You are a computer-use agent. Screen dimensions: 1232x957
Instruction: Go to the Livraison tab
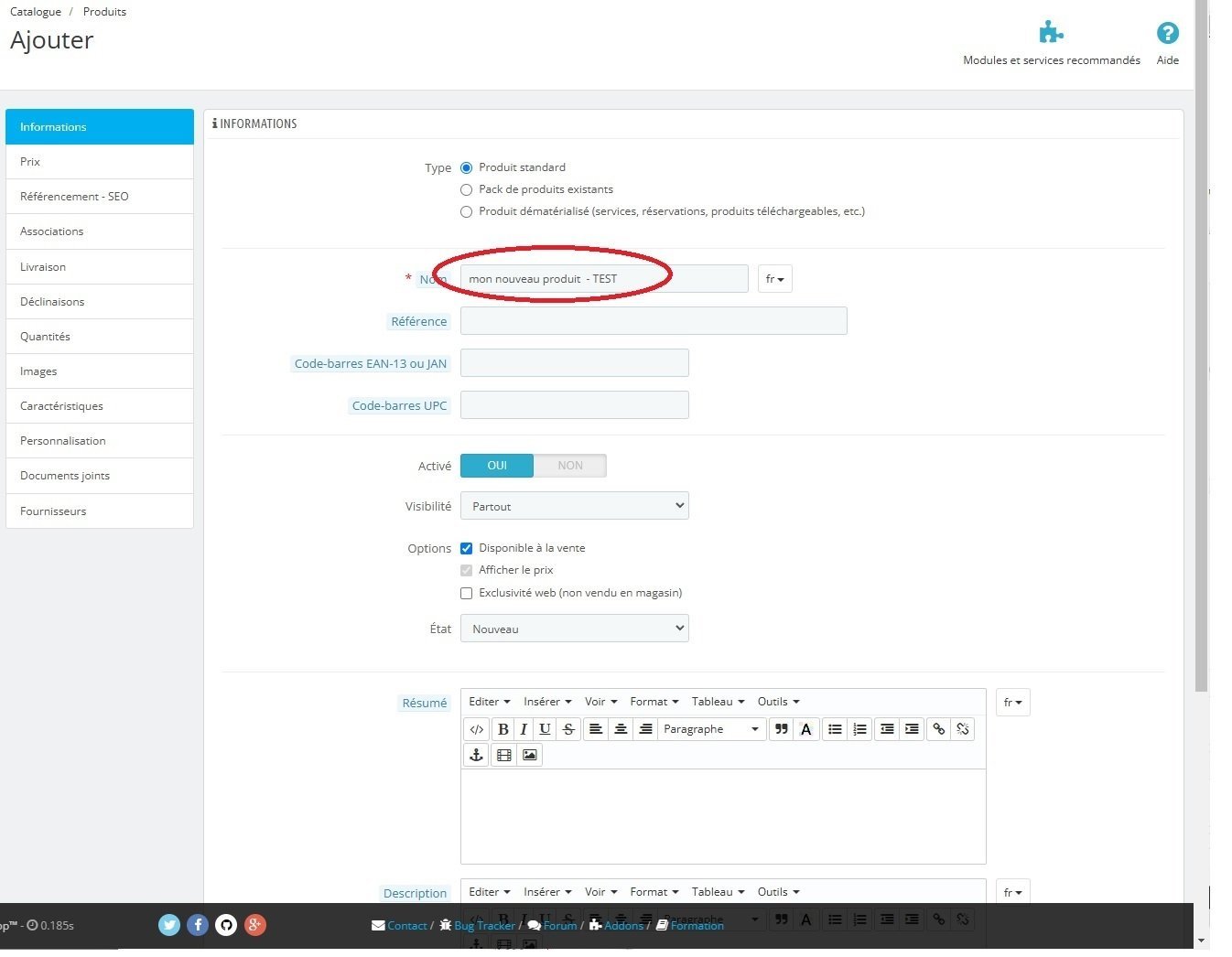tap(100, 267)
